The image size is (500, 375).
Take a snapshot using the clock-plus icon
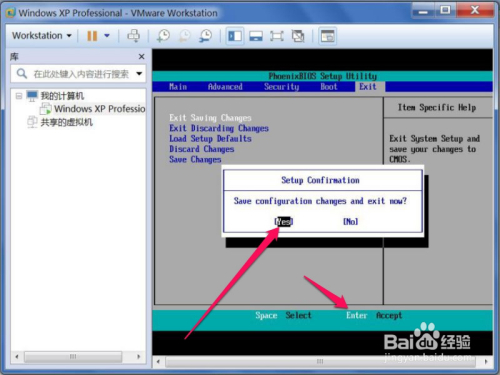pos(163,36)
